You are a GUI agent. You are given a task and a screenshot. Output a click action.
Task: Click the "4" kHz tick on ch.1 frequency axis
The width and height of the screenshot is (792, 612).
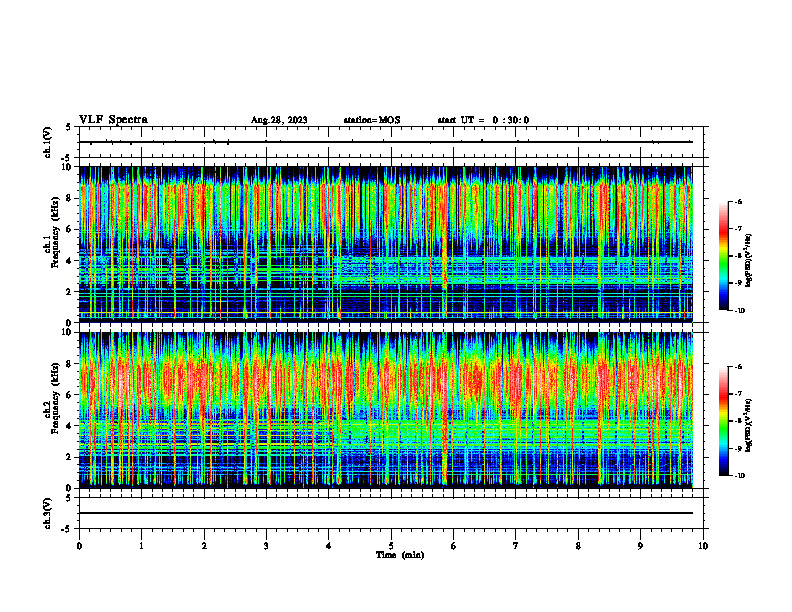coord(70,261)
